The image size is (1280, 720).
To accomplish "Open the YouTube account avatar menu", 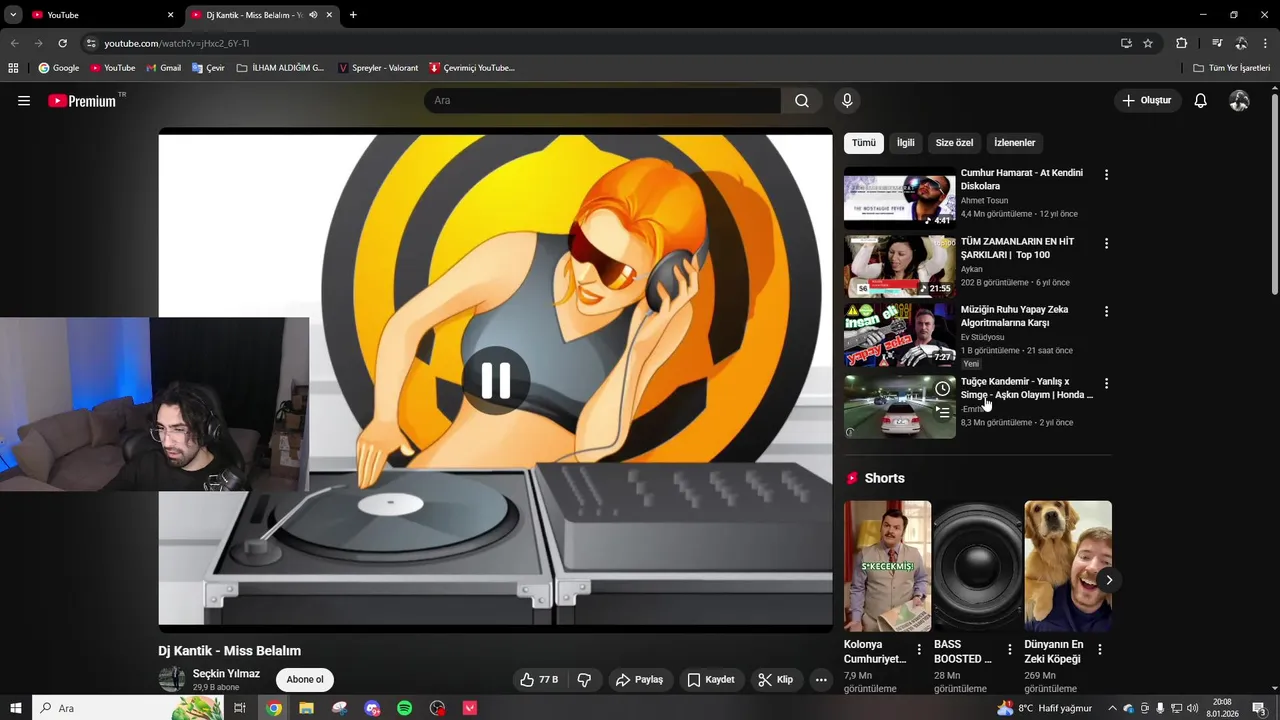I will click(1239, 100).
